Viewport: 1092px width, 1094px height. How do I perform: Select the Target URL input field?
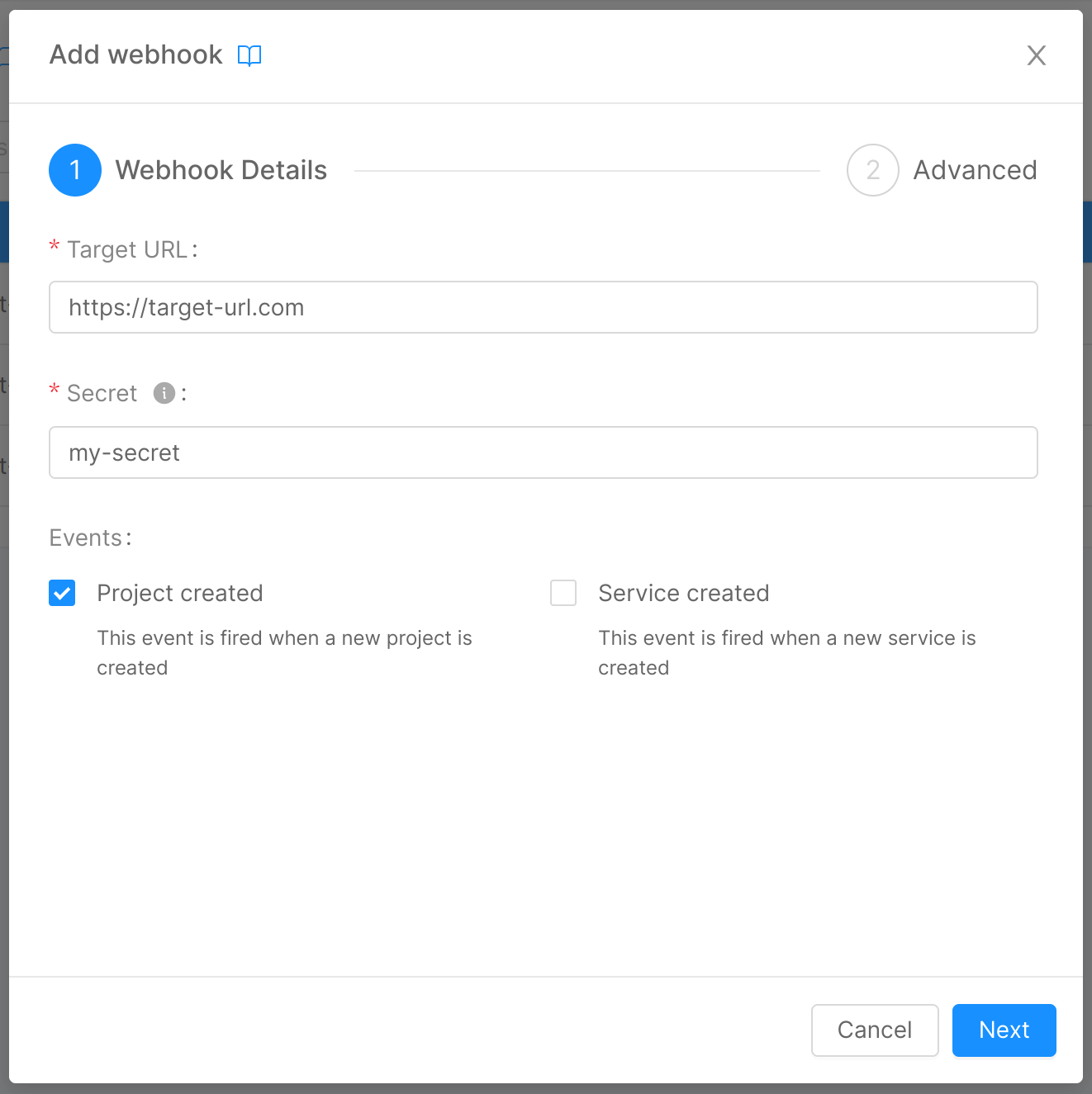(543, 307)
